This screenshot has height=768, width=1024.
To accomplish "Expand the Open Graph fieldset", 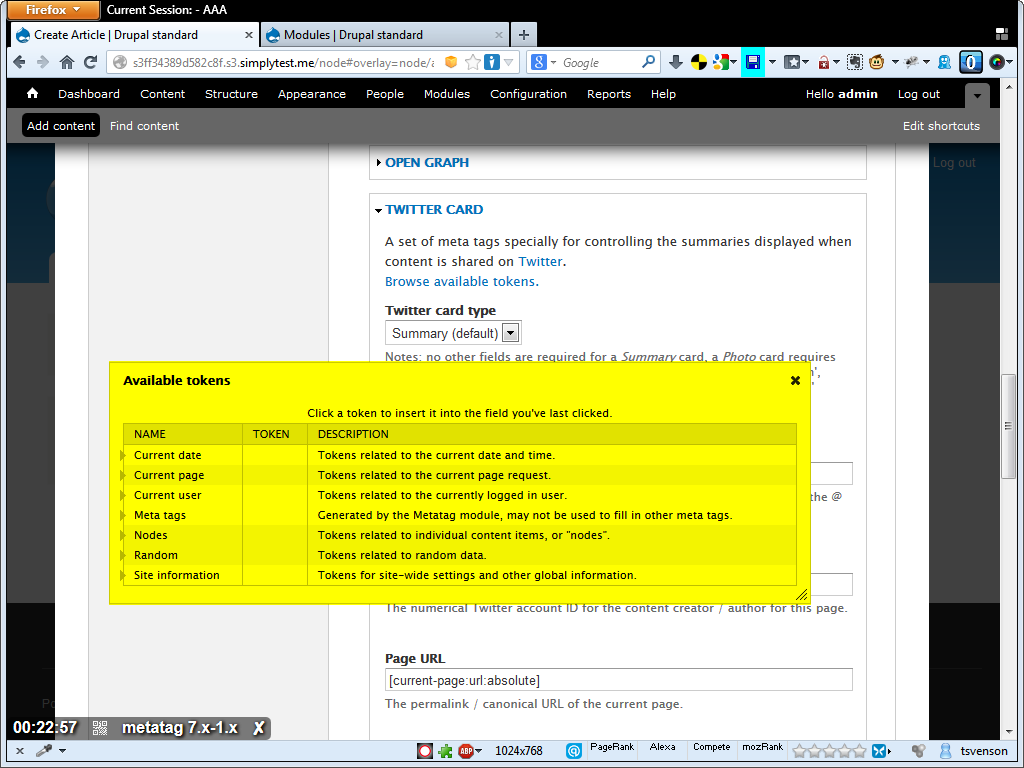I will point(426,163).
